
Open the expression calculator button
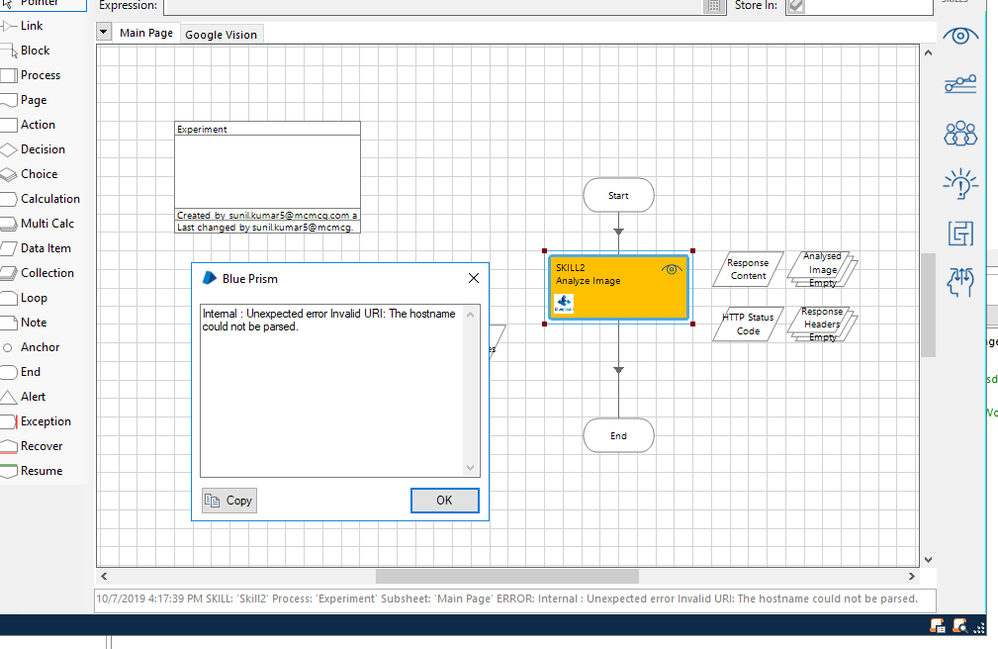713,6
